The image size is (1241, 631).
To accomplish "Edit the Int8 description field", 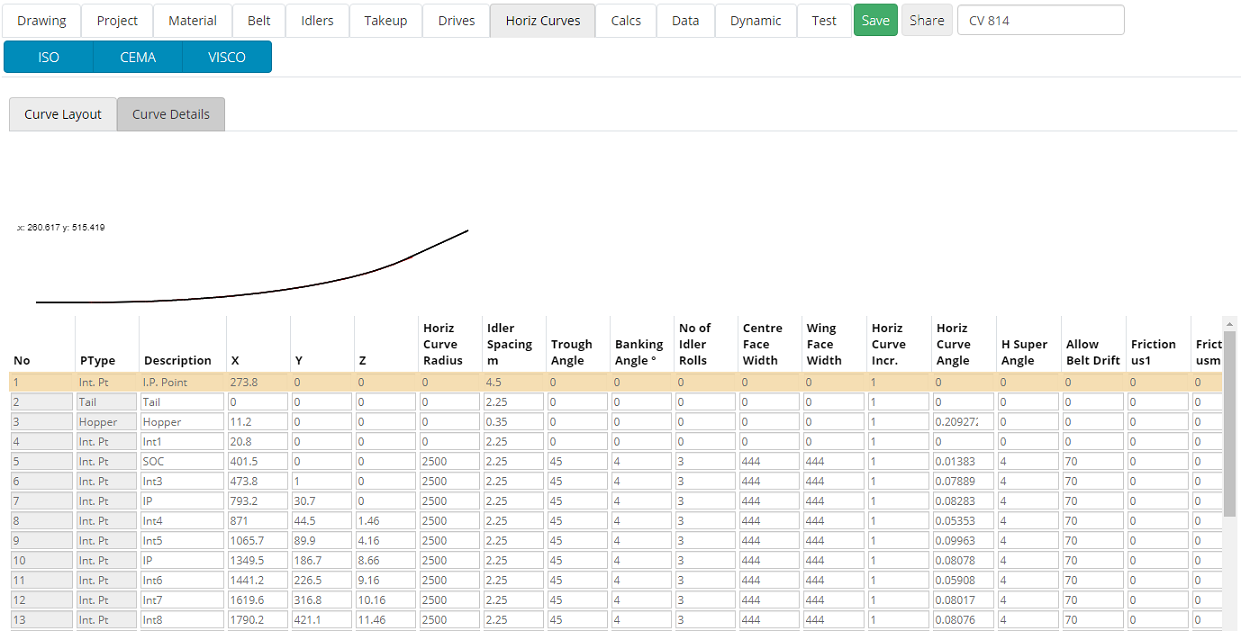I will [x=183, y=620].
